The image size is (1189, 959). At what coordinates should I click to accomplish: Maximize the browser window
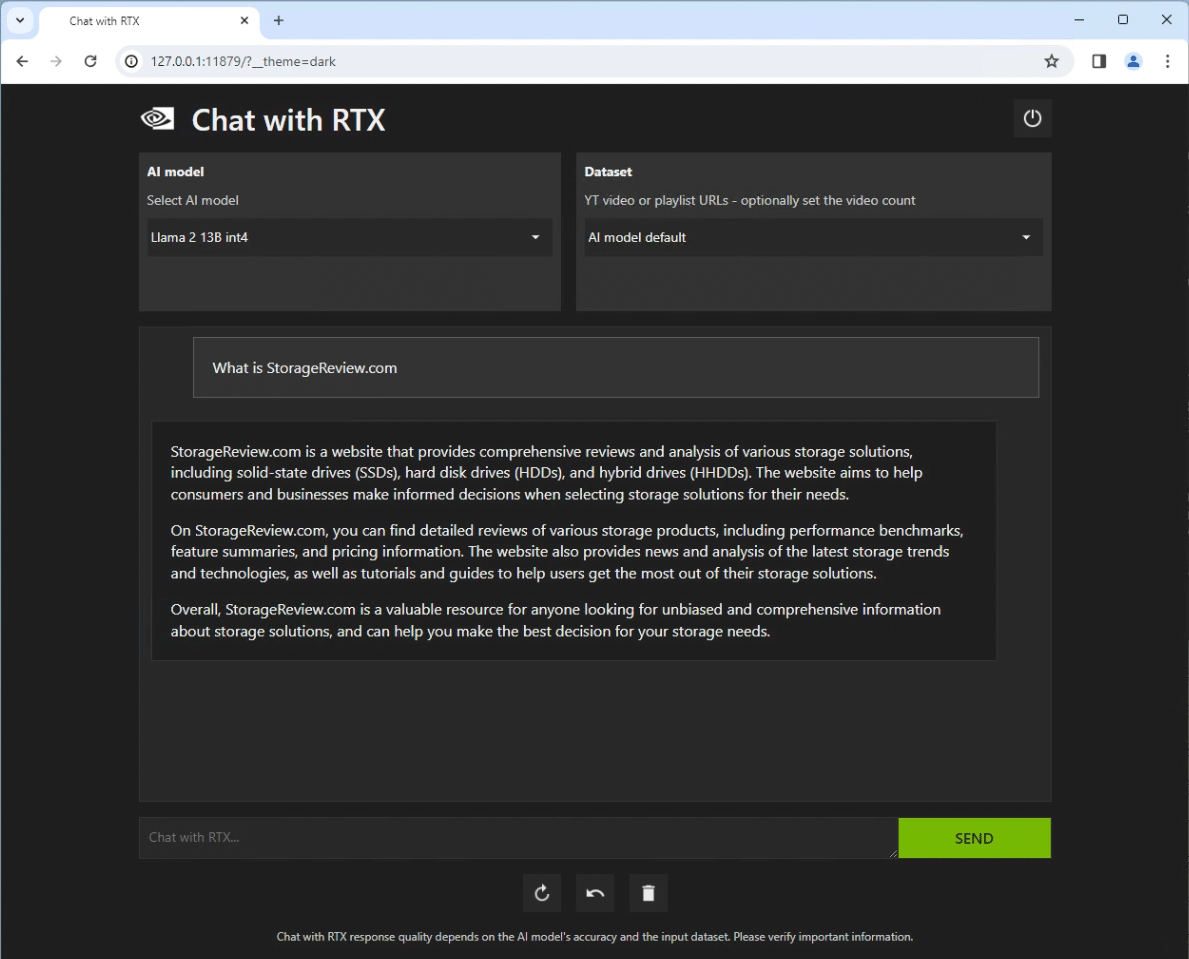pyautogui.click(x=1123, y=20)
